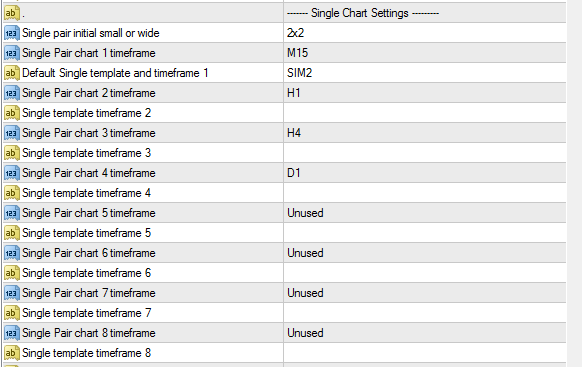Click the ab icon for Single template timeframe 5
Viewport: 582px width, 367px height.
tap(11, 233)
